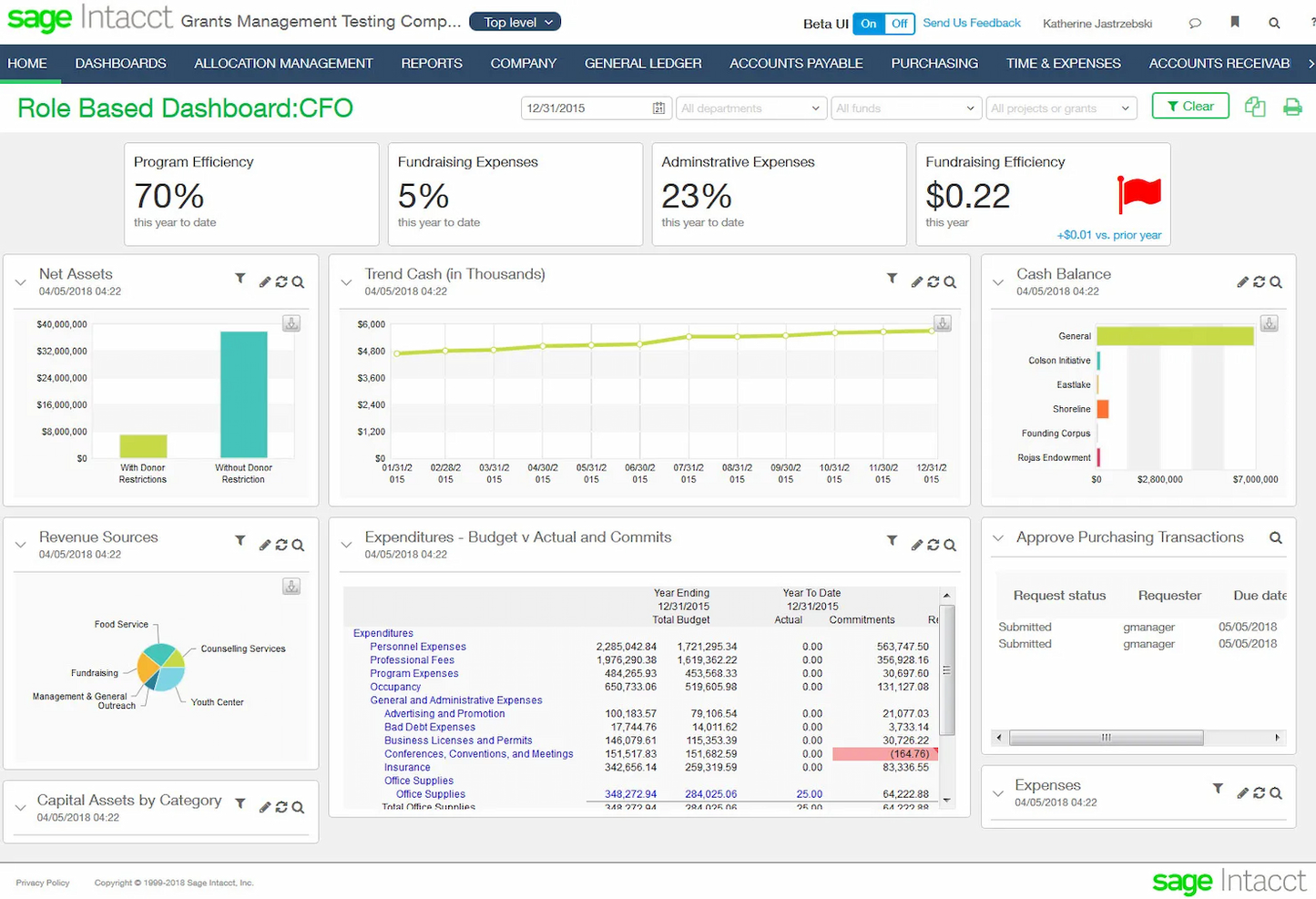
Task: Edit the Trend Cash chart with the pencil icon
Action: click(x=917, y=281)
